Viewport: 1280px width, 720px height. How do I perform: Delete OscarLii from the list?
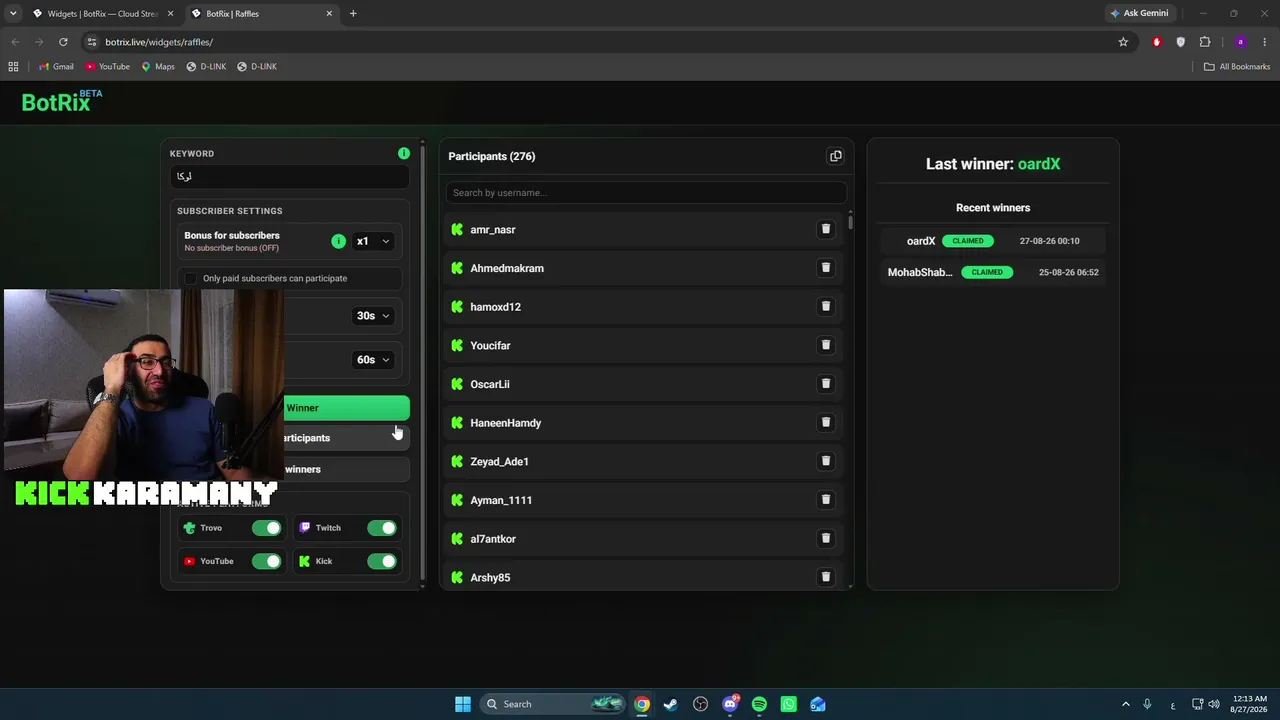[826, 384]
